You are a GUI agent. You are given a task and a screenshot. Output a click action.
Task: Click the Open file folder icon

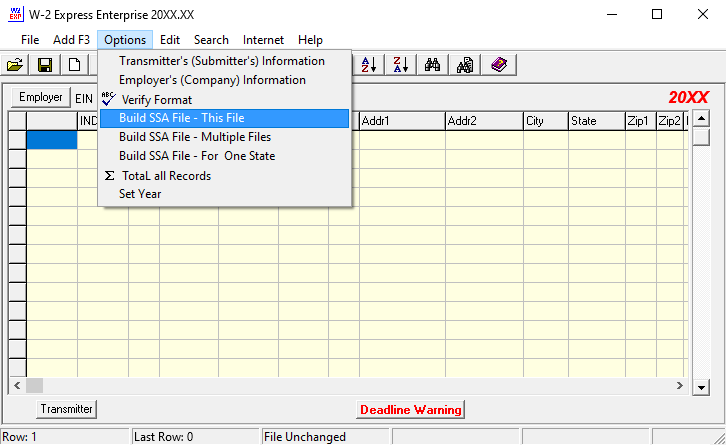coord(15,65)
